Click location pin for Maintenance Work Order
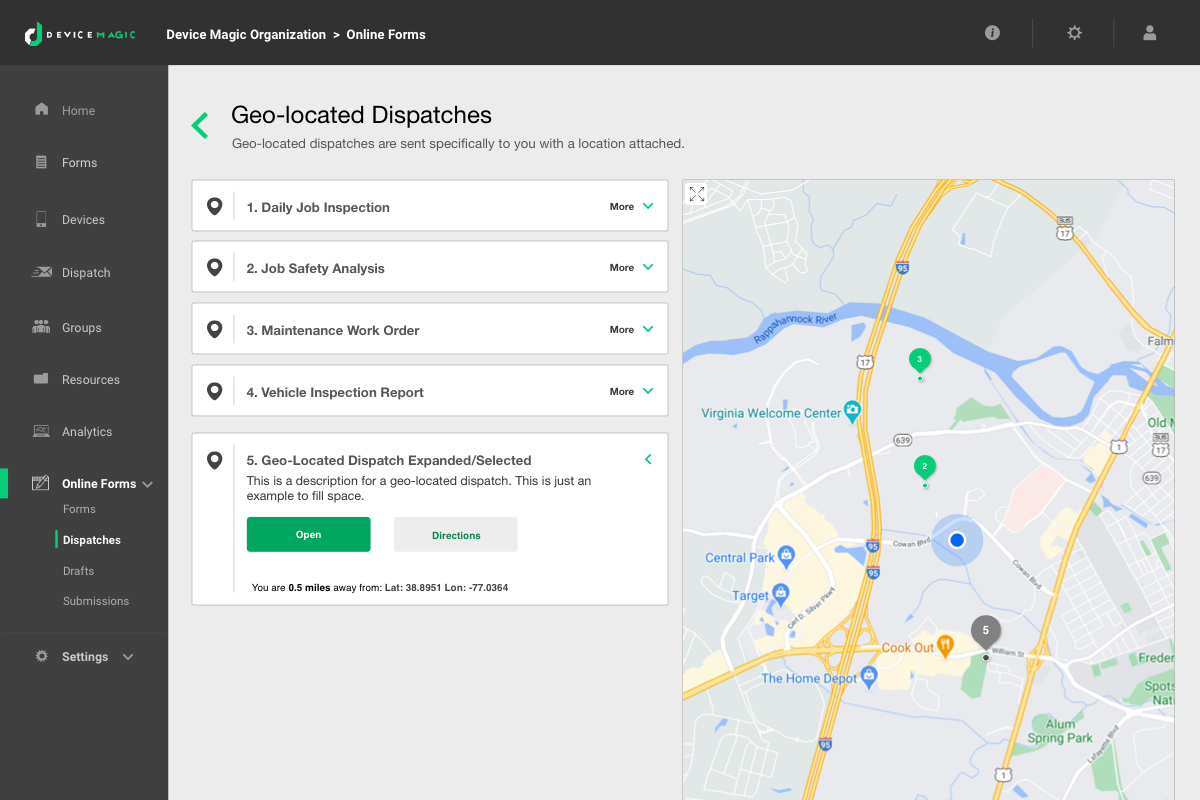Image resolution: width=1200 pixels, height=800 pixels. (214, 329)
